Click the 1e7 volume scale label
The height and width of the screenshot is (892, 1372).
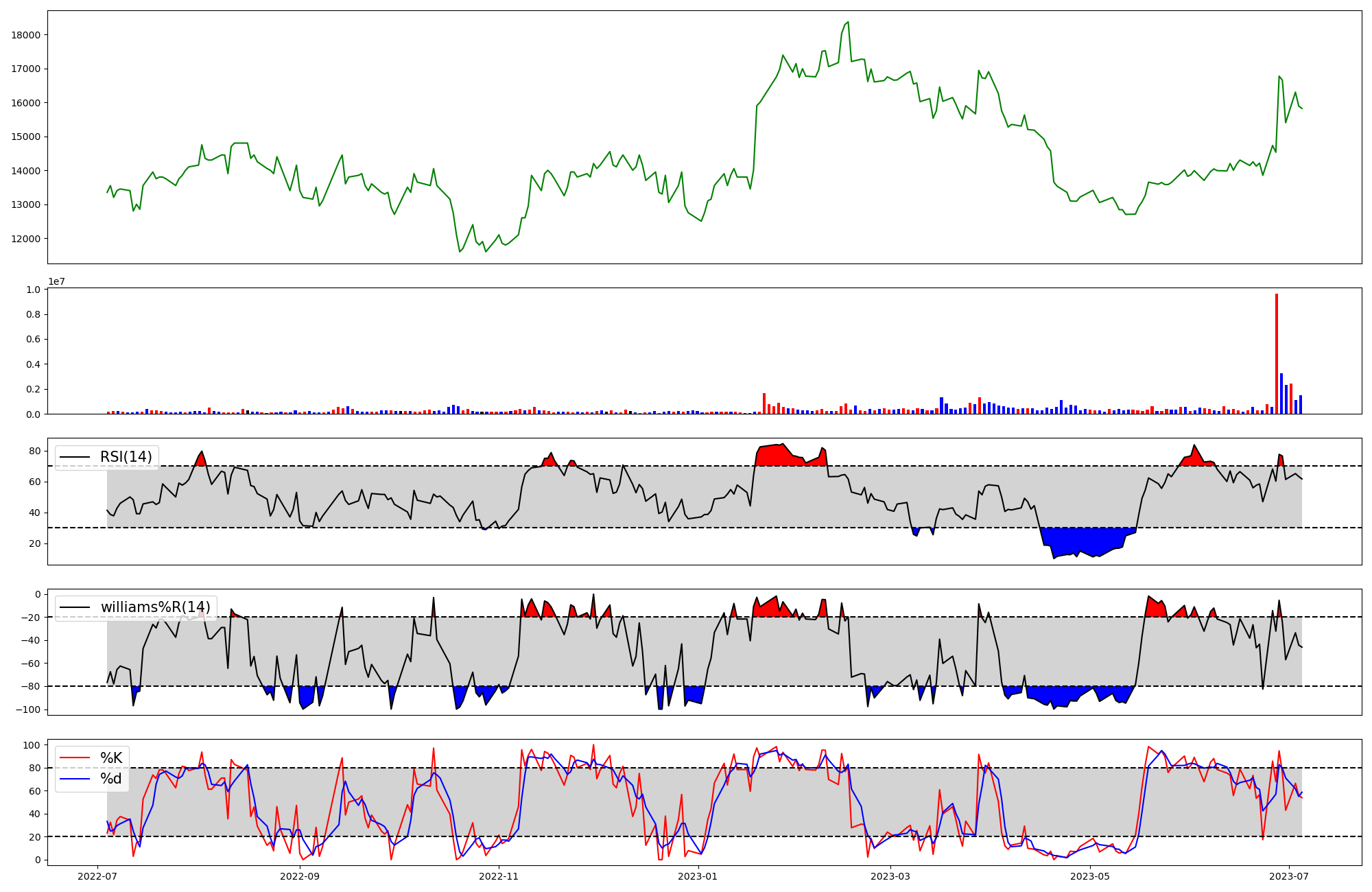click(x=56, y=281)
